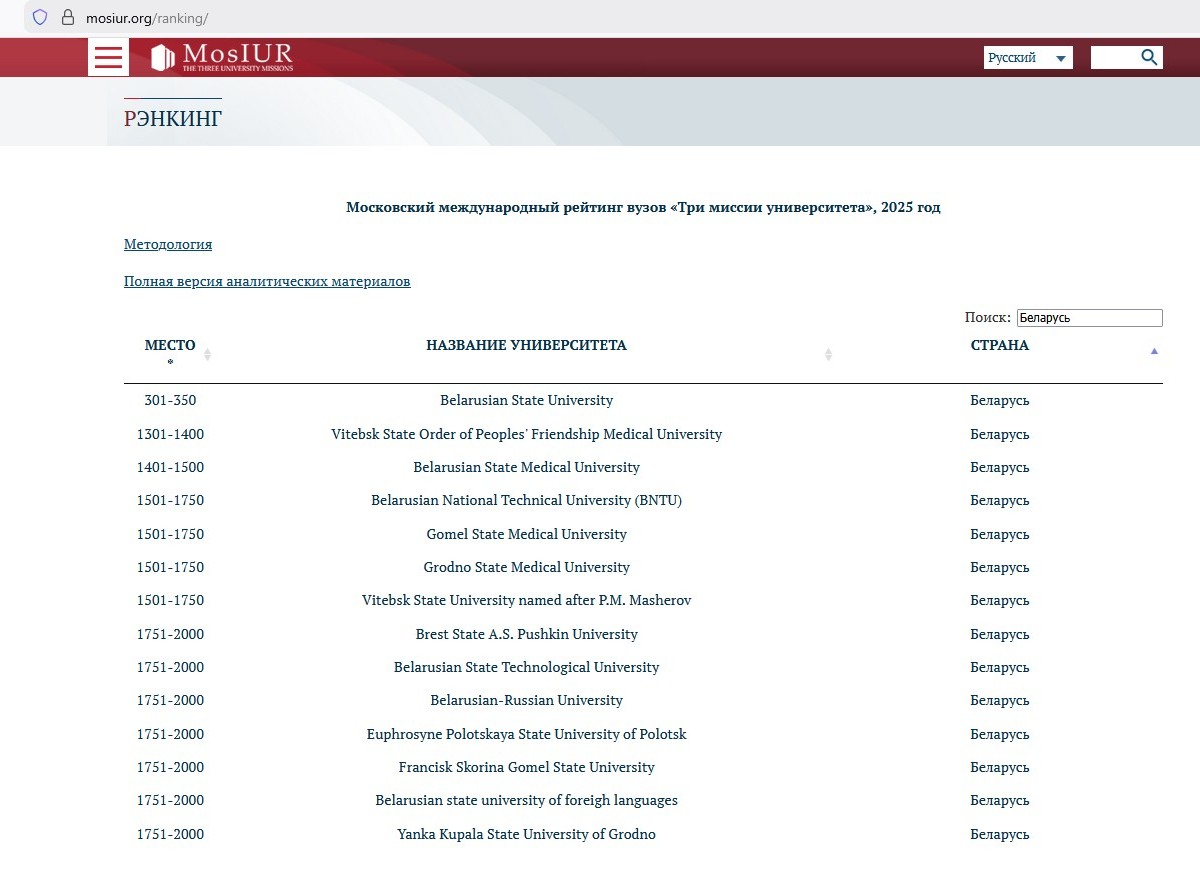The width and height of the screenshot is (1200, 882).
Task: Select Belarusian State University row
Action: pos(526,400)
